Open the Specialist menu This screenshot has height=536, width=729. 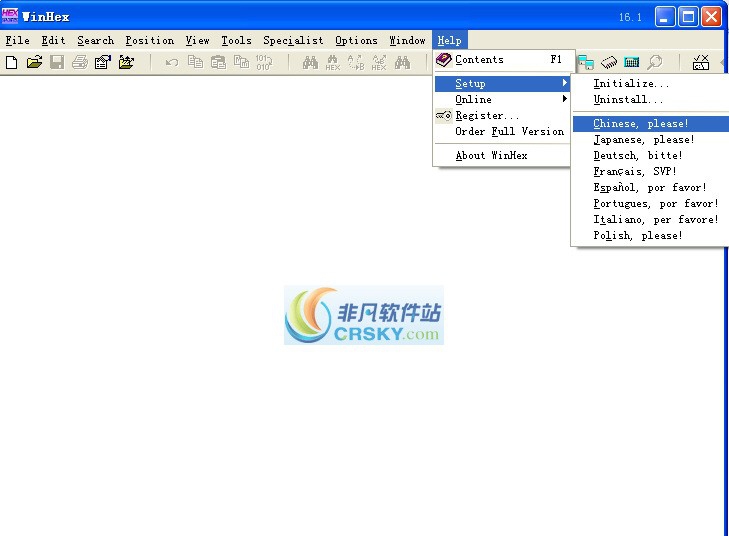click(293, 40)
